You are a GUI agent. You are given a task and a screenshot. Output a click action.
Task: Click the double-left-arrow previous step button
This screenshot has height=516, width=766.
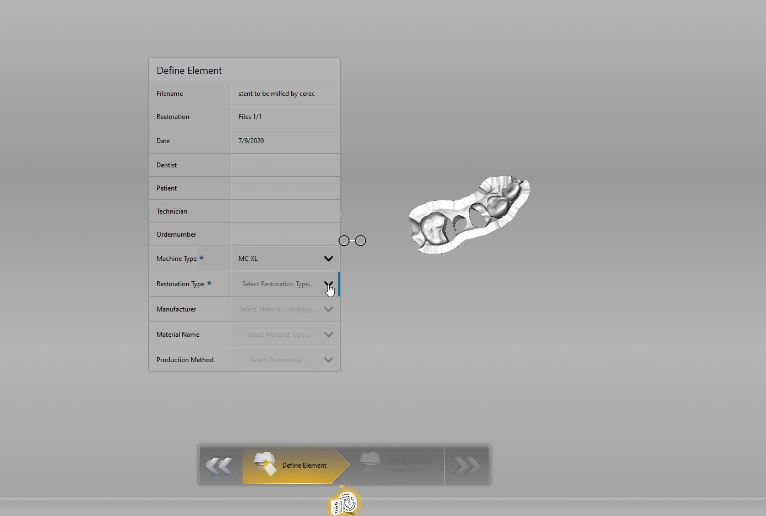point(219,465)
